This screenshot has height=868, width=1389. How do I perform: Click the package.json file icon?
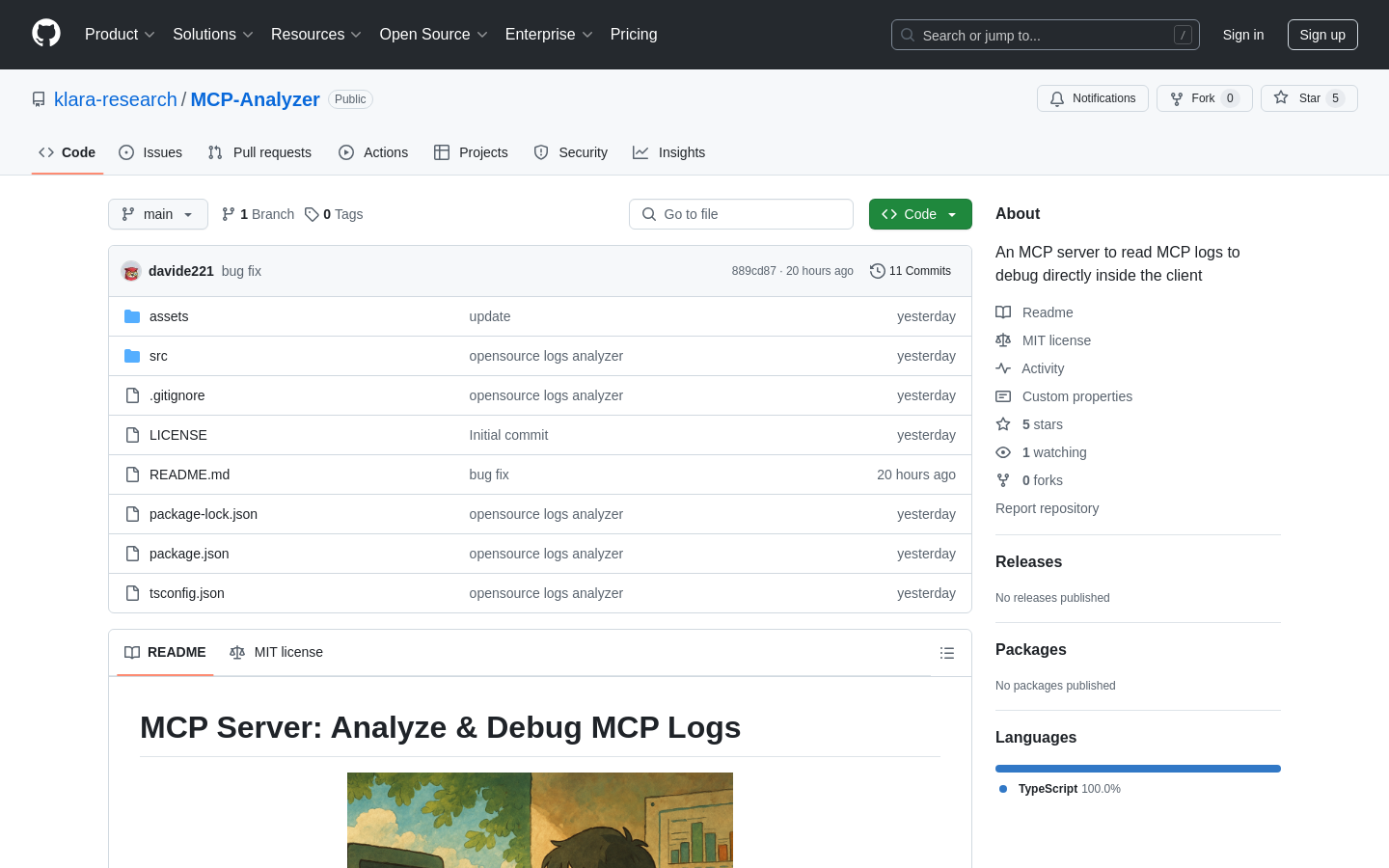pyautogui.click(x=132, y=554)
